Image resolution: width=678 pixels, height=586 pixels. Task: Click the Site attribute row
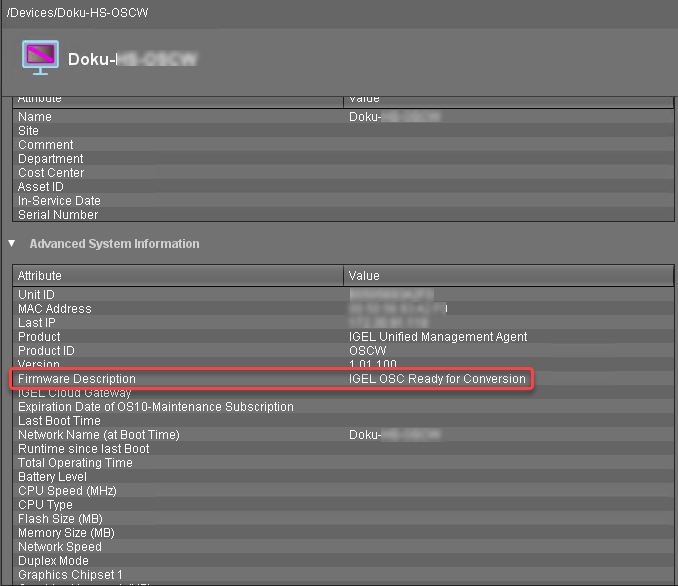pyautogui.click(x=29, y=131)
